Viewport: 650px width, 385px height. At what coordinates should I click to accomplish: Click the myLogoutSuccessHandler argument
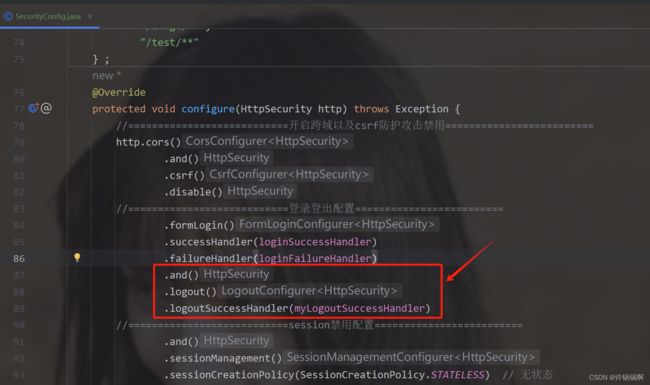pyautogui.click(x=359, y=308)
